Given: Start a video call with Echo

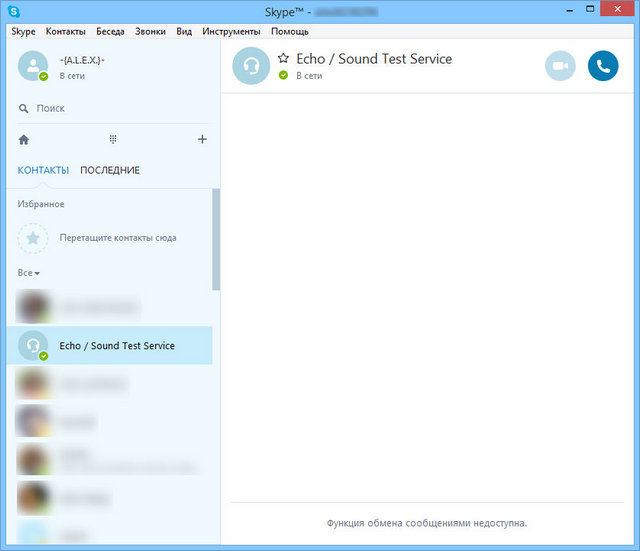Looking at the screenshot, I should point(560,66).
